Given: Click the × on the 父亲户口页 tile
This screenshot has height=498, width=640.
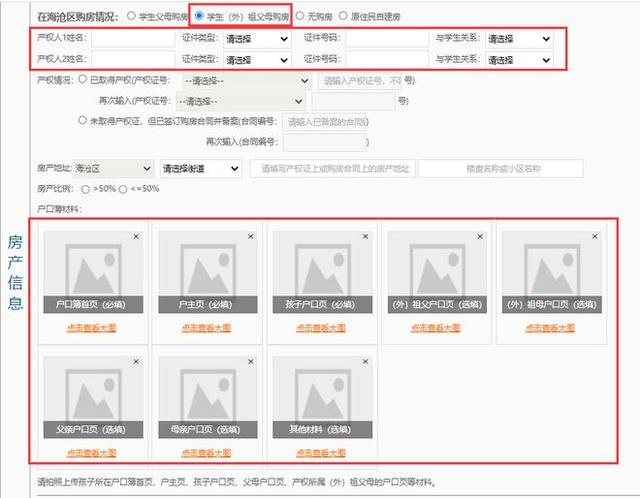Looking at the screenshot, I should pyautogui.click(x=136, y=361).
